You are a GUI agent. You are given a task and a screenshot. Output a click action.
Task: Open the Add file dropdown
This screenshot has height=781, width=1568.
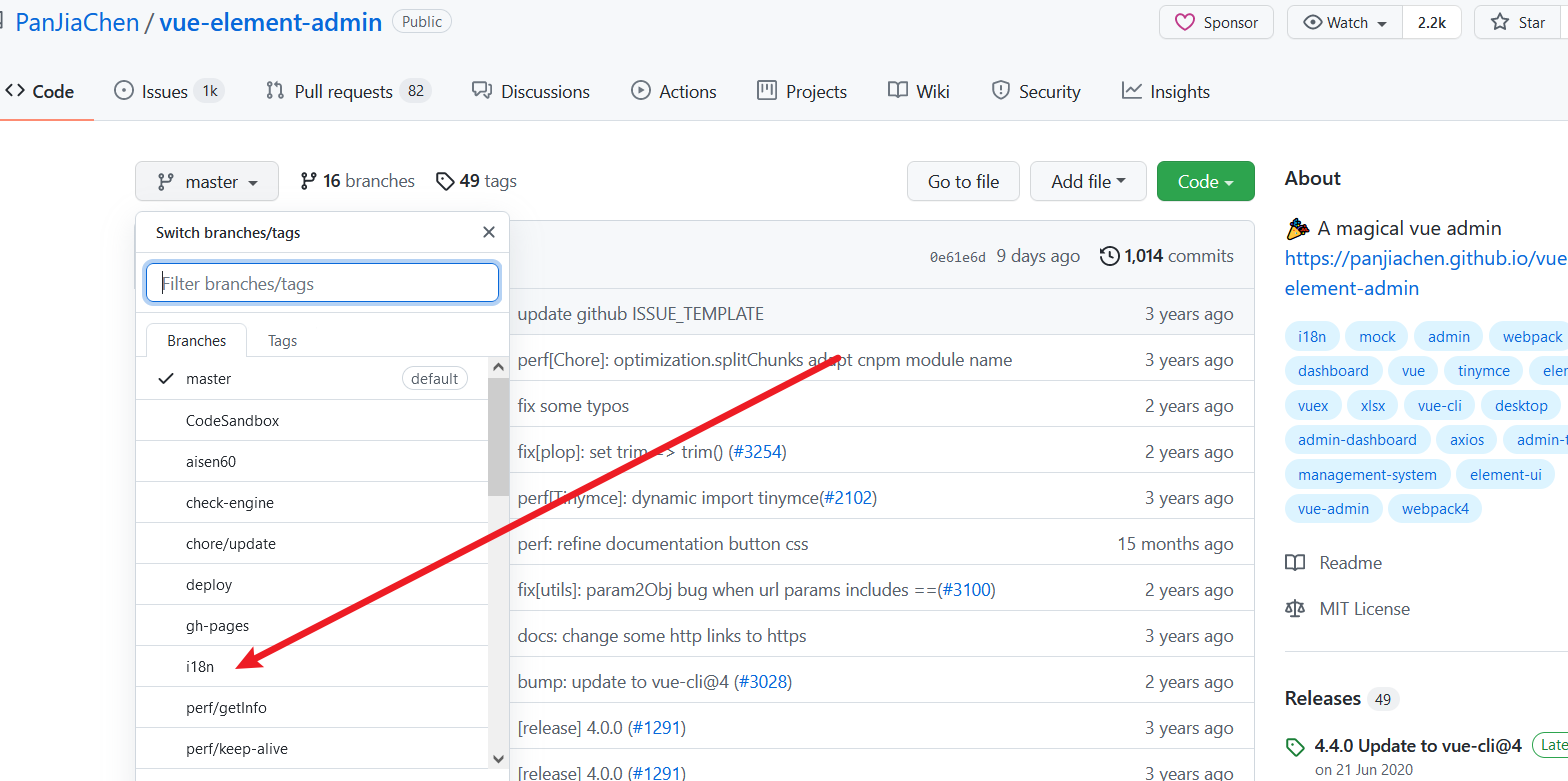[x=1089, y=181]
